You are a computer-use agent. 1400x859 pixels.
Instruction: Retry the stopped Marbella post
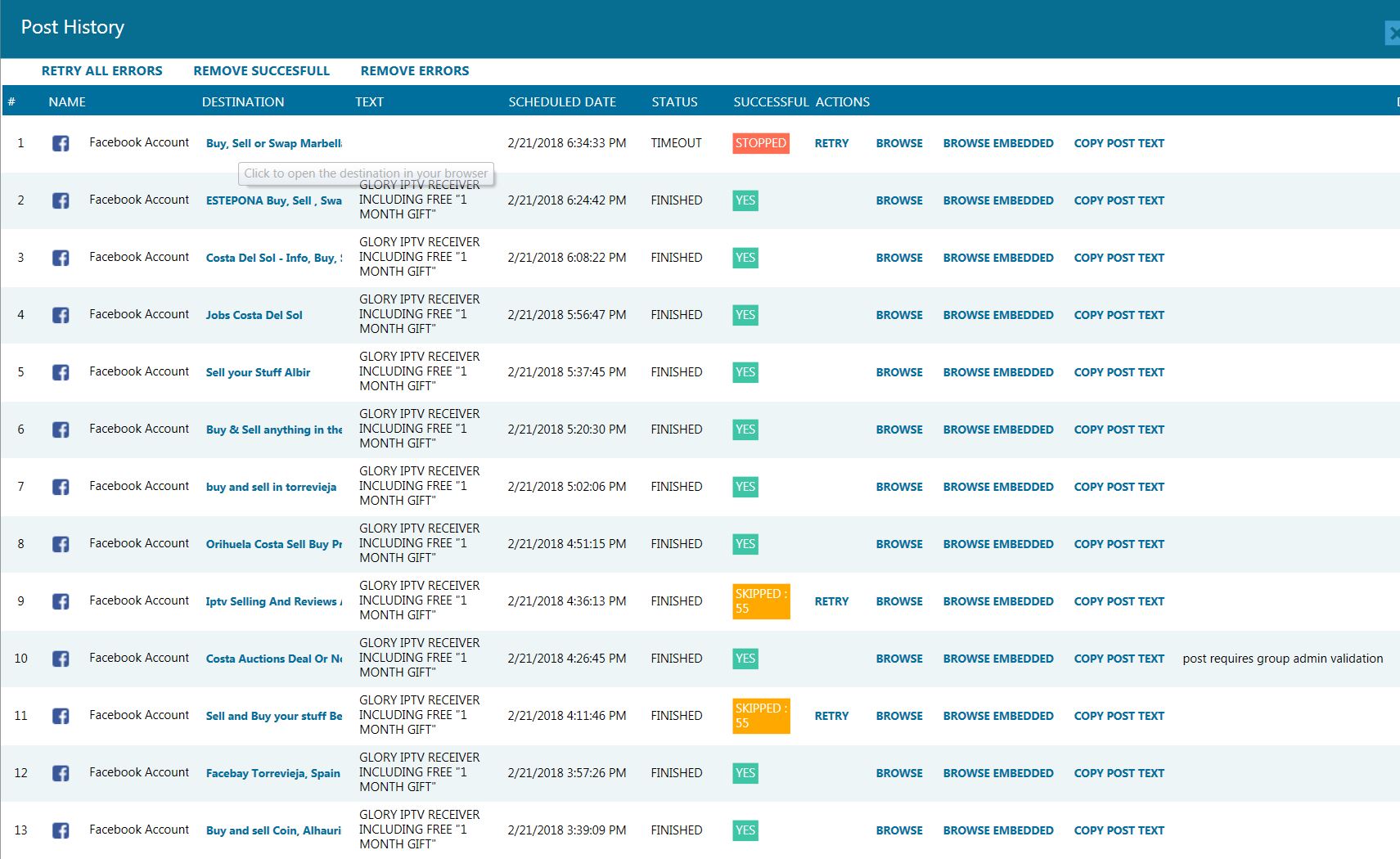(x=831, y=143)
